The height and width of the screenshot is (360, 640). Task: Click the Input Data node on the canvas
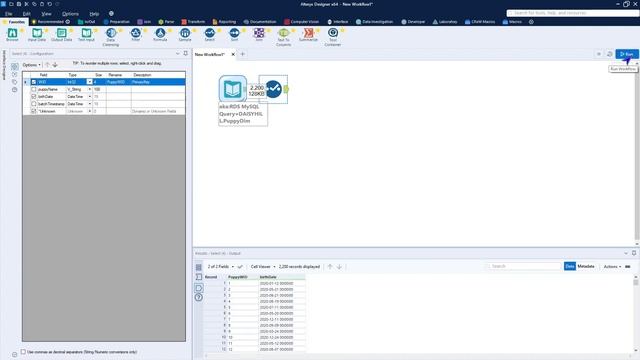pos(233,89)
